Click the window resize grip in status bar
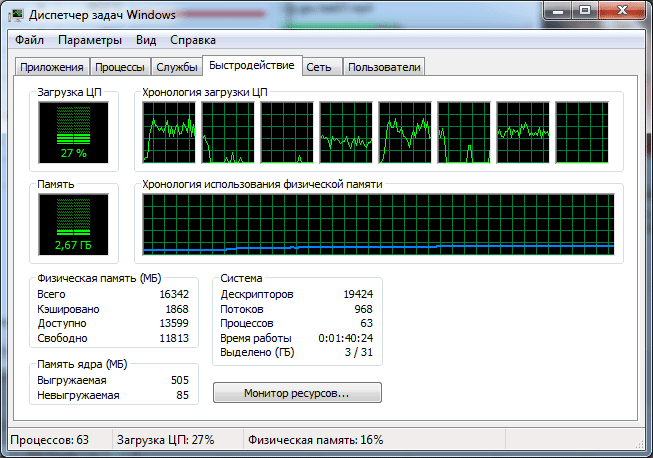This screenshot has width=653, height=458. pyautogui.click(x=639, y=444)
